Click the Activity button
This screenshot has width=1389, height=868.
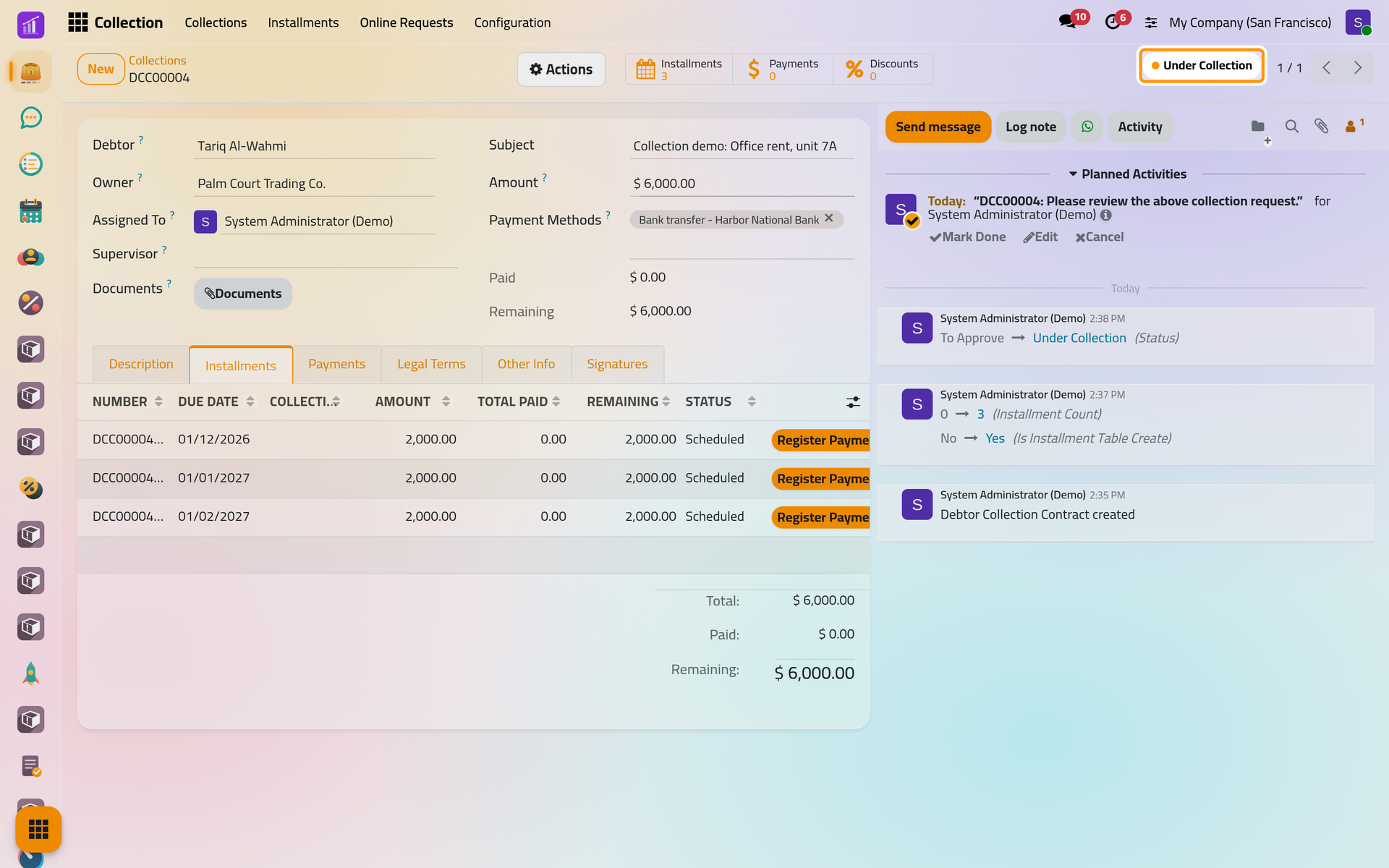(1140, 127)
